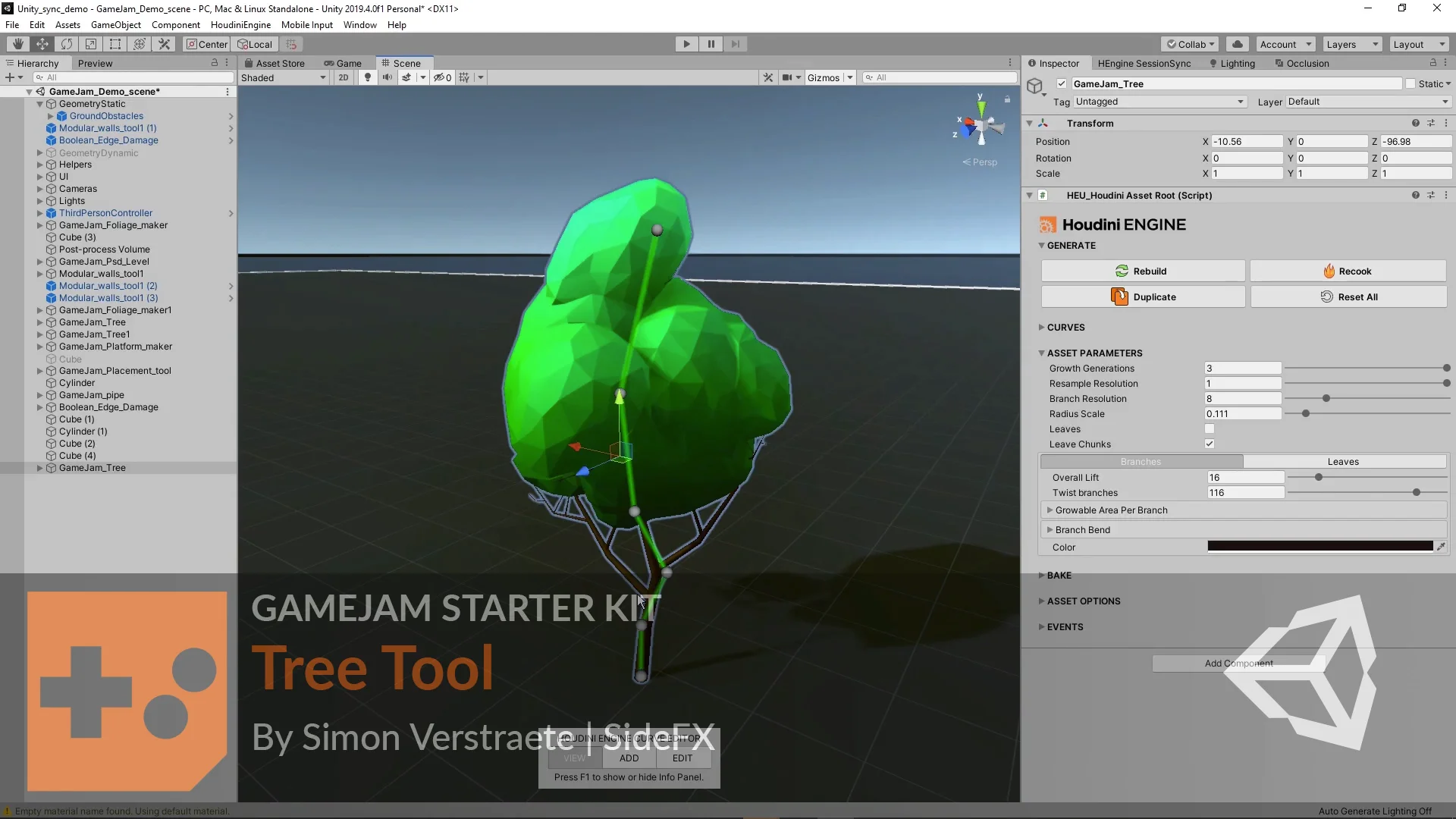Viewport: 1456px width, 819px height.
Task: Toggle Inspector lock icon
Action: (1432, 63)
